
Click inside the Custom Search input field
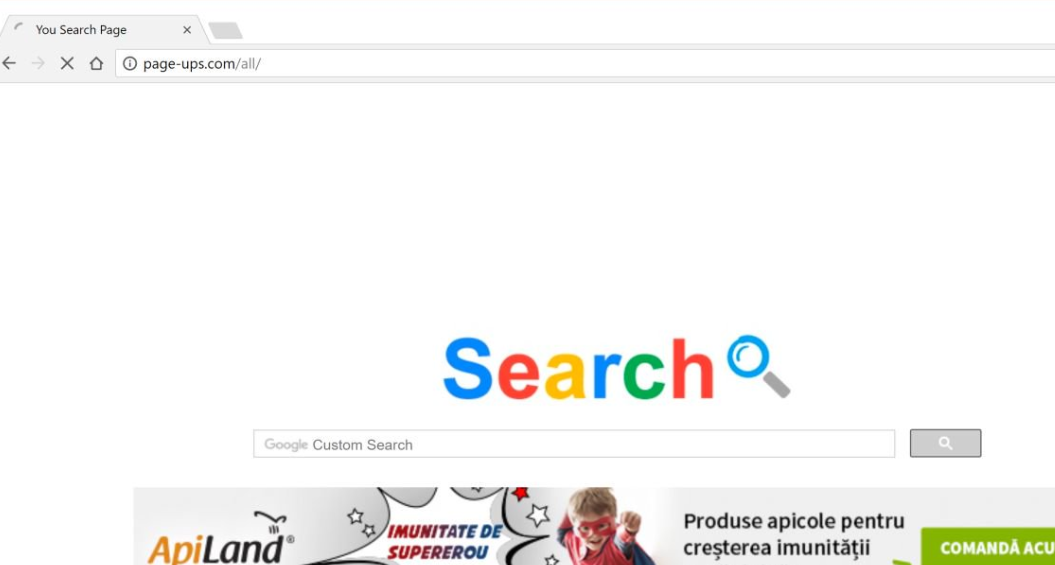pos(574,444)
